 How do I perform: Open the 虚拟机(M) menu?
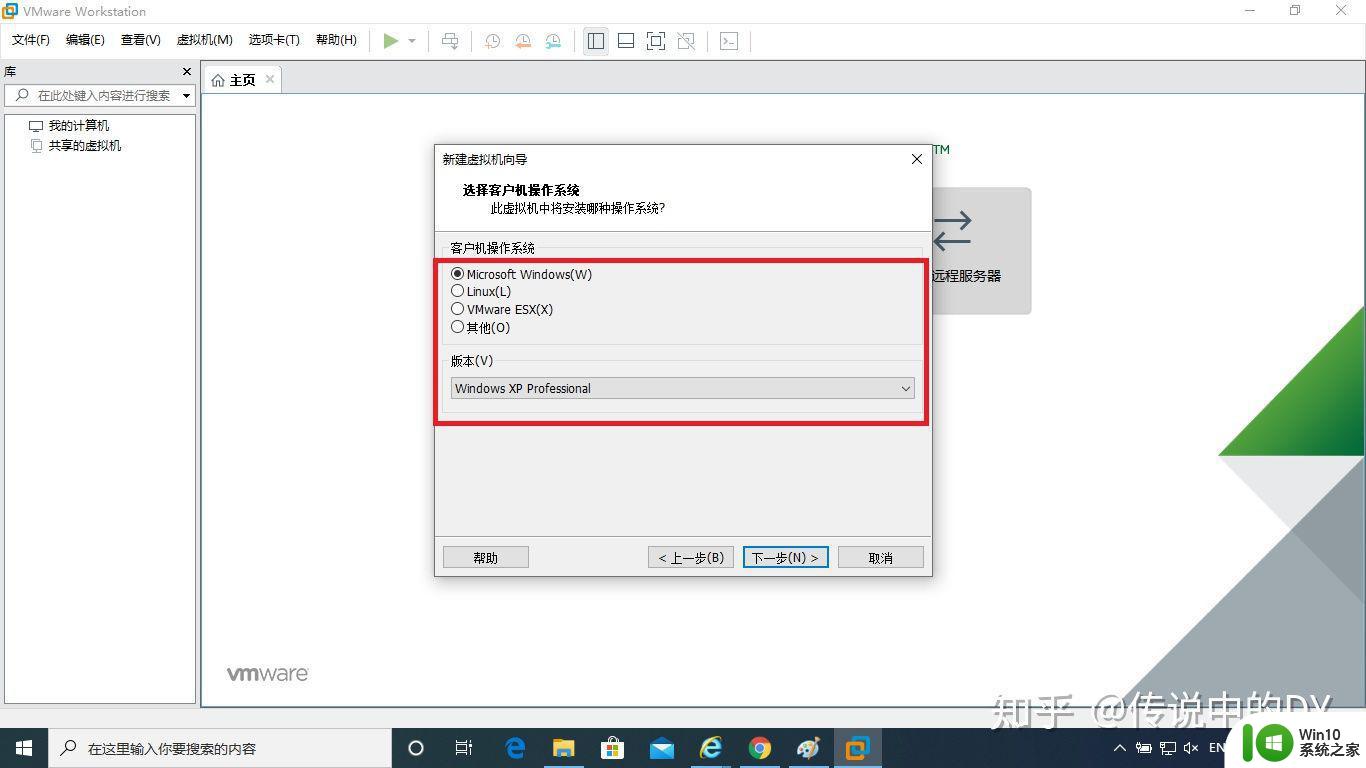coord(204,40)
